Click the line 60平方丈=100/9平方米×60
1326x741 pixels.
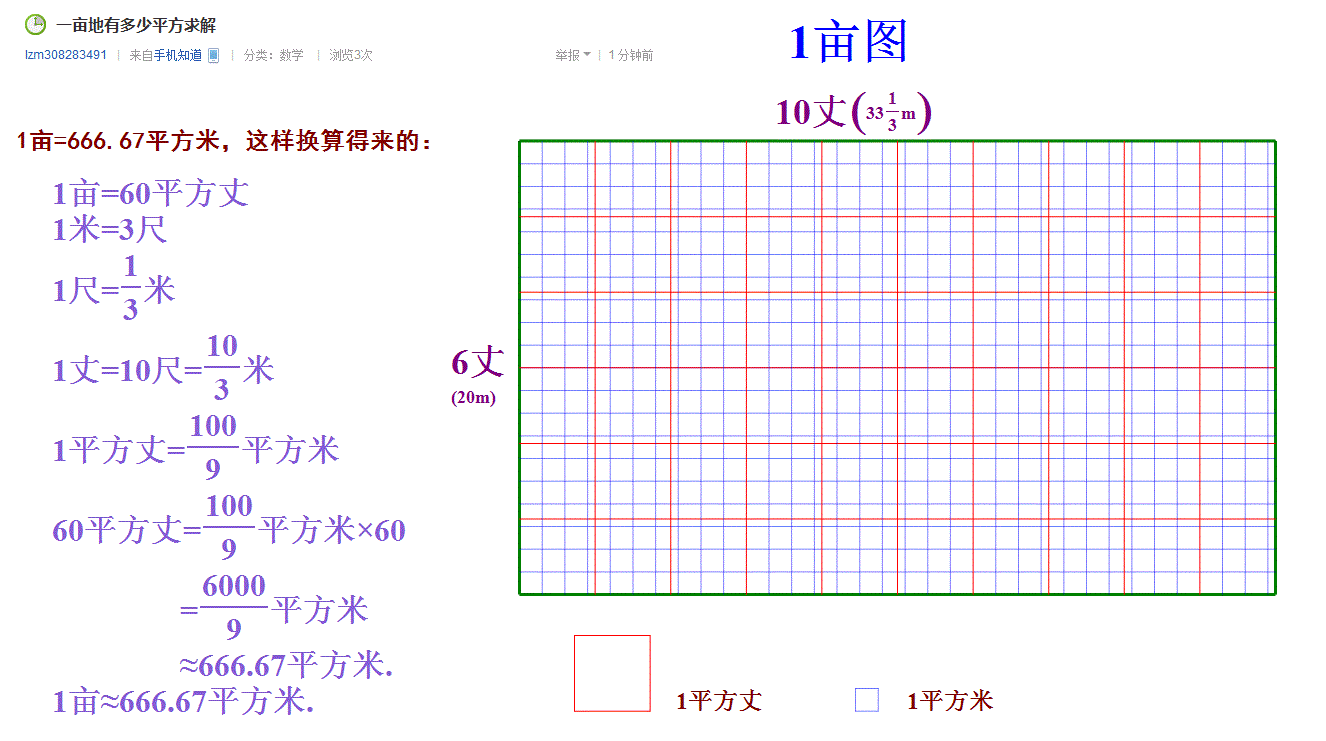pos(229,527)
